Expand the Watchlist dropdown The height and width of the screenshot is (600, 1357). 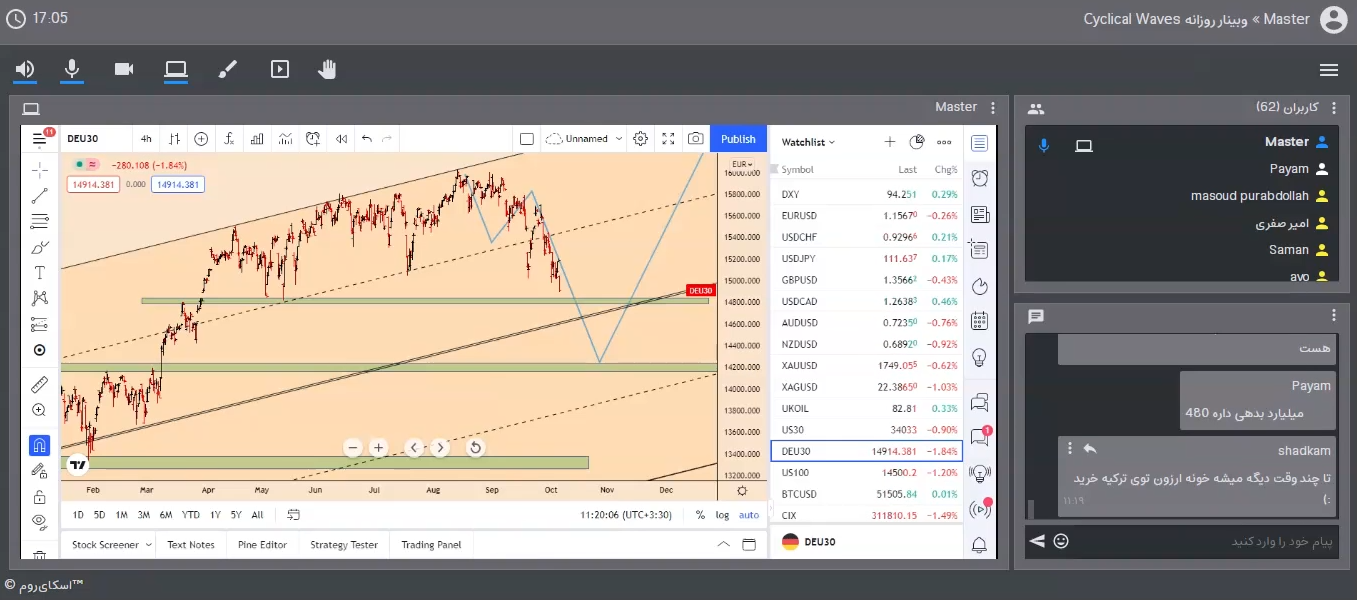pyautogui.click(x=808, y=142)
